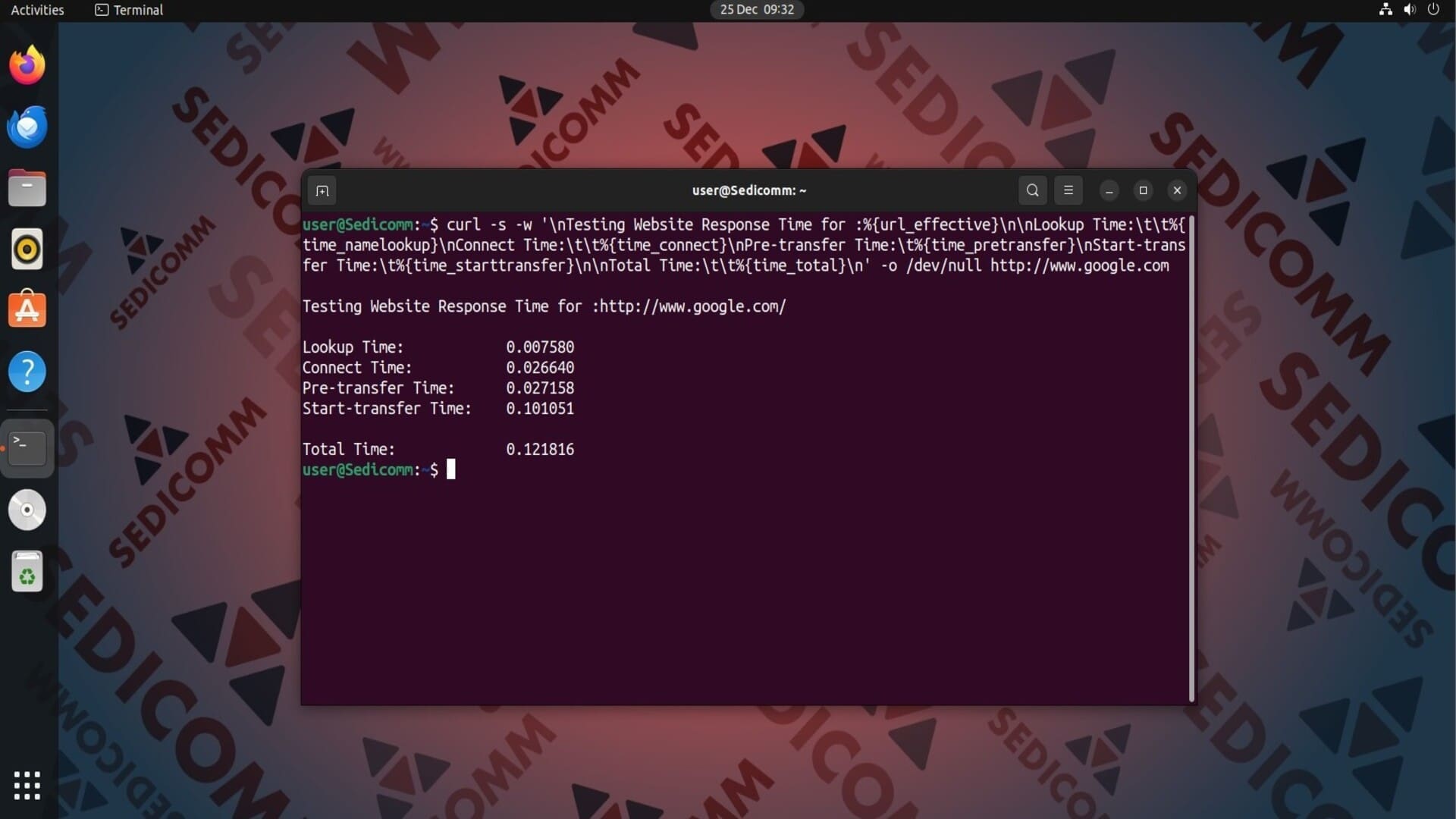Click the network status icon
This screenshot has height=819, width=1456.
[1385, 10]
